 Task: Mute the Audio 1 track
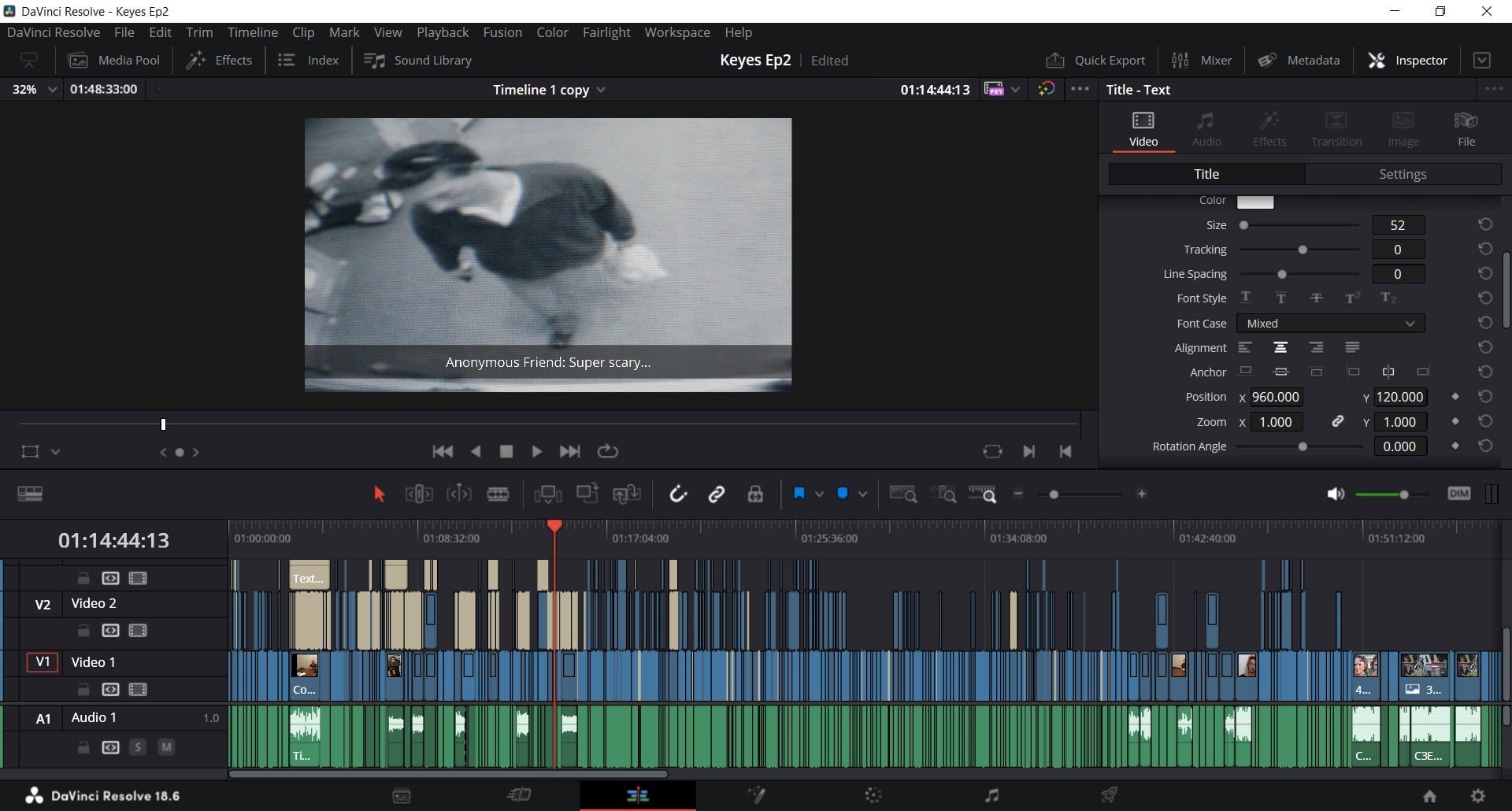(x=166, y=747)
